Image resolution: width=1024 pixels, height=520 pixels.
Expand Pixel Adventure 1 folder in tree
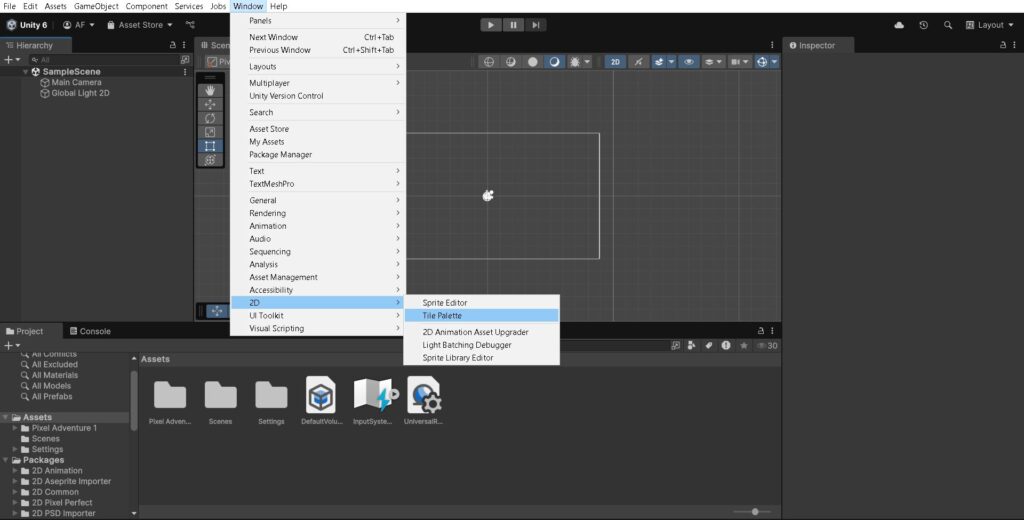tap(16, 428)
